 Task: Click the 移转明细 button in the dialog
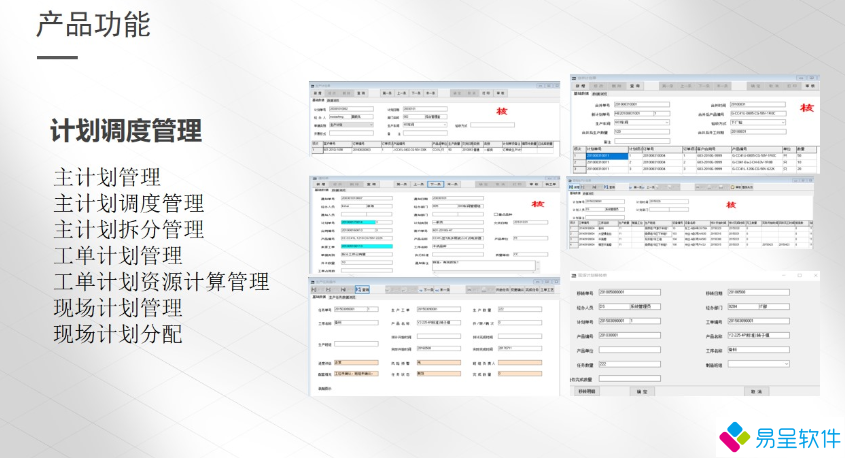[587, 391]
